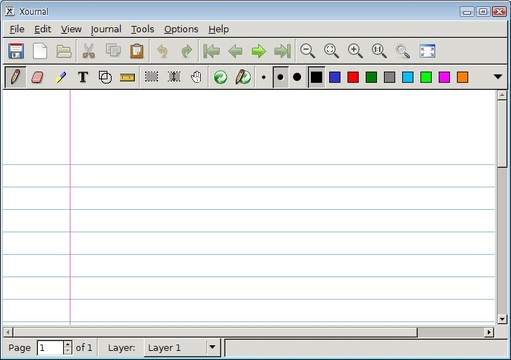This screenshot has width=511, height=360.
Task: Increment the page number spinner
Action: coord(68,344)
